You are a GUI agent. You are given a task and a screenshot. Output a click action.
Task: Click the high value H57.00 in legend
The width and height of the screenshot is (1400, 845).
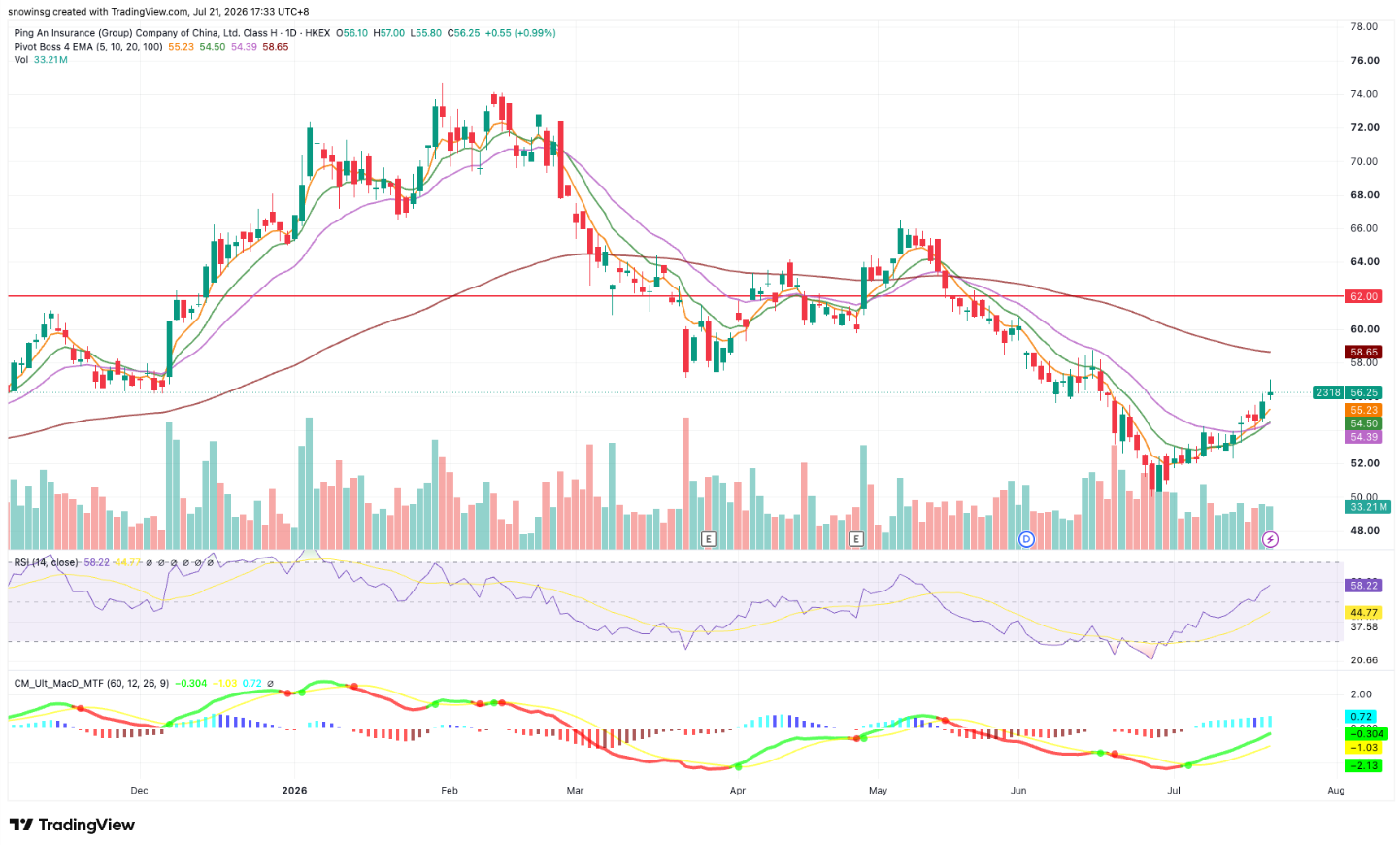[x=389, y=33]
